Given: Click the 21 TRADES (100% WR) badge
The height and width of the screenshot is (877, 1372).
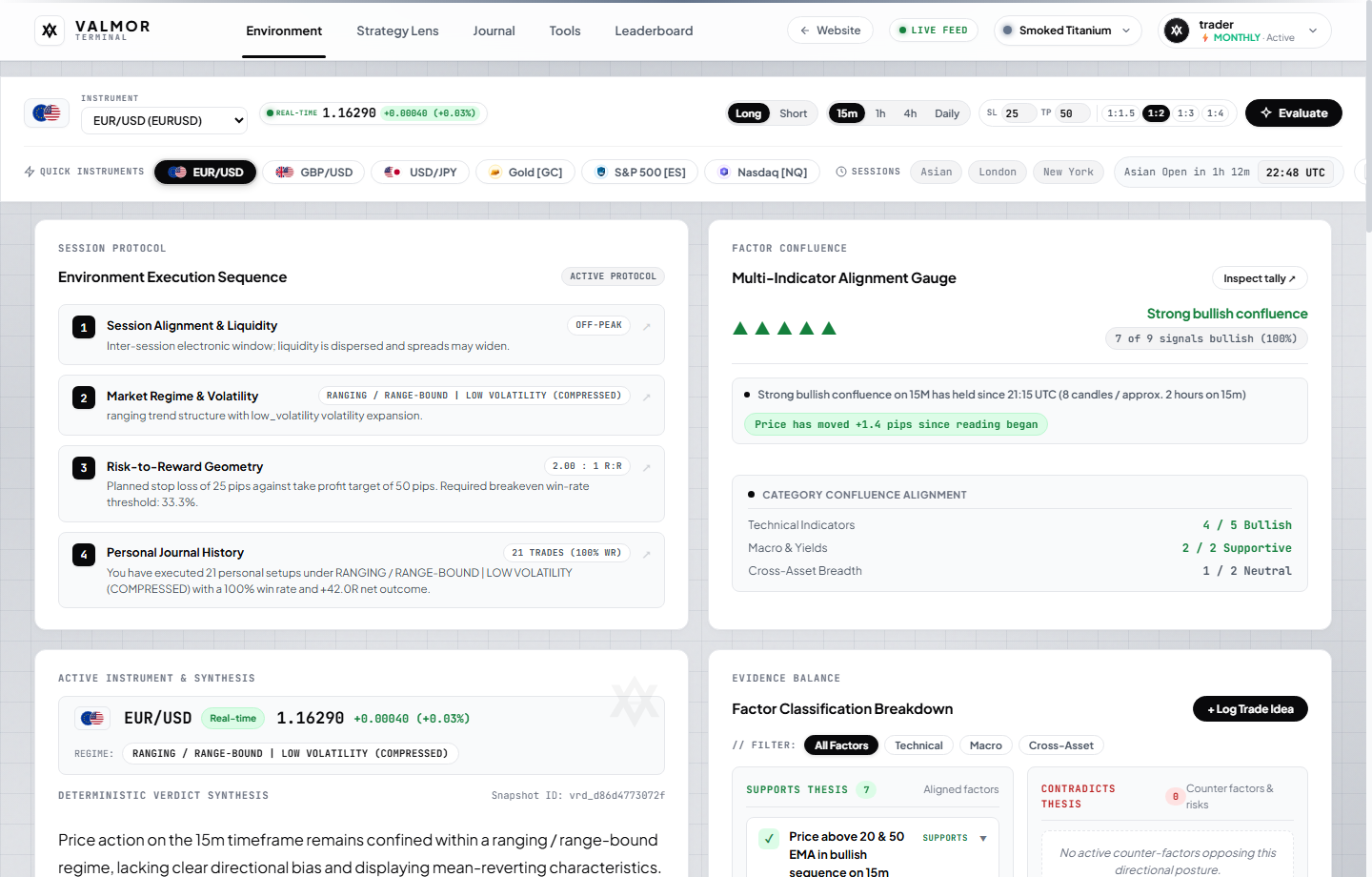Looking at the screenshot, I should coord(566,553).
